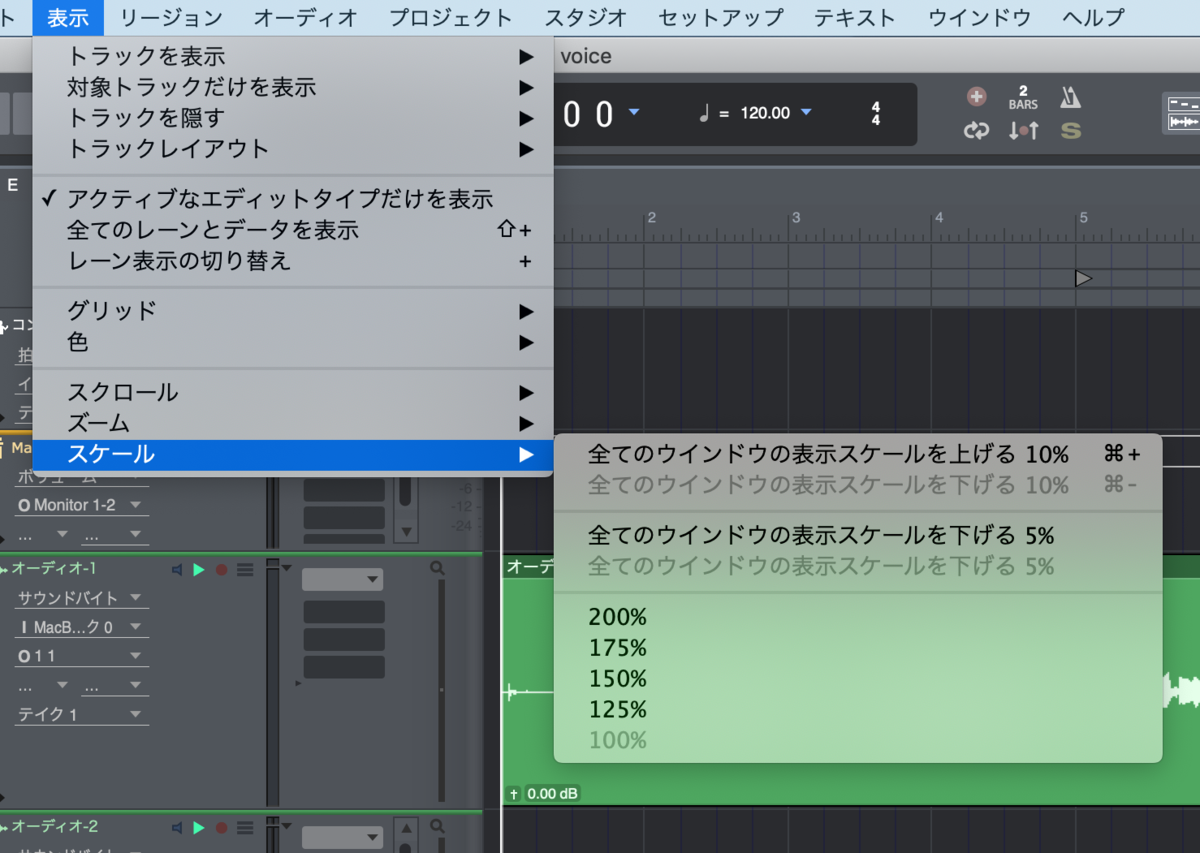Image resolution: width=1200 pixels, height=853 pixels.
Task: Choose 150% window scale
Action: tap(617, 678)
